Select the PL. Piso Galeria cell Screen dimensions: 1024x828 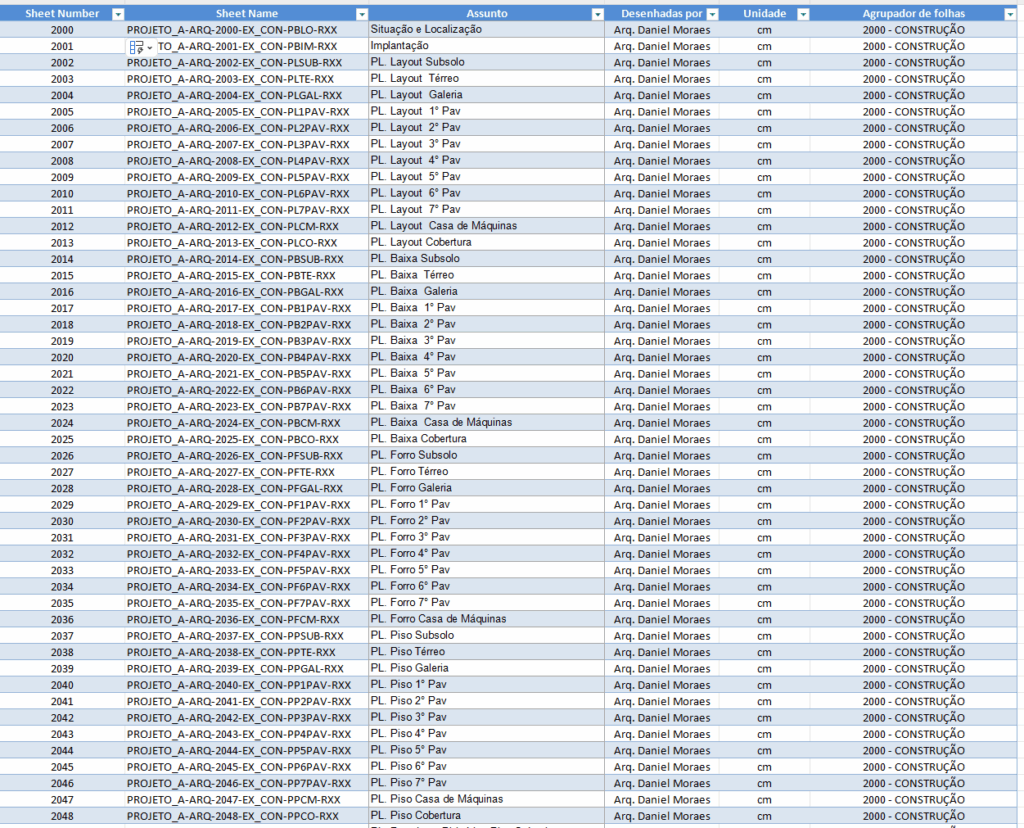487,669
